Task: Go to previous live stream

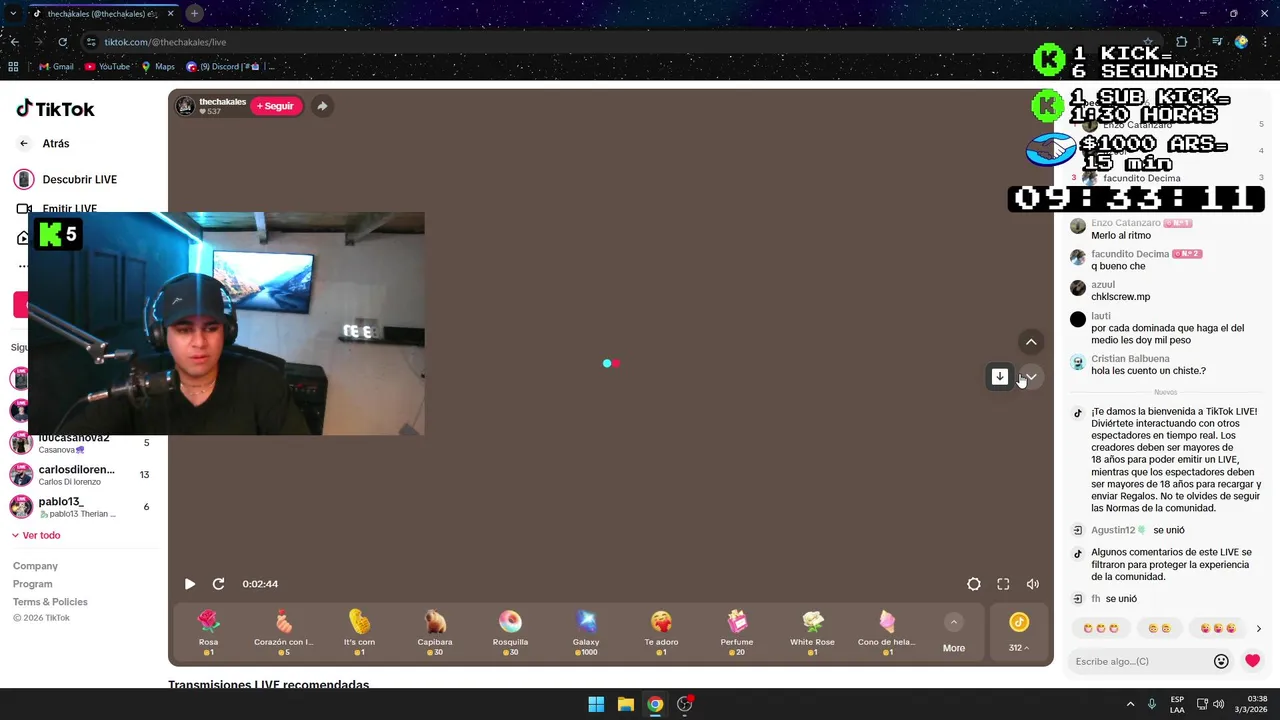Action: [x=1031, y=342]
